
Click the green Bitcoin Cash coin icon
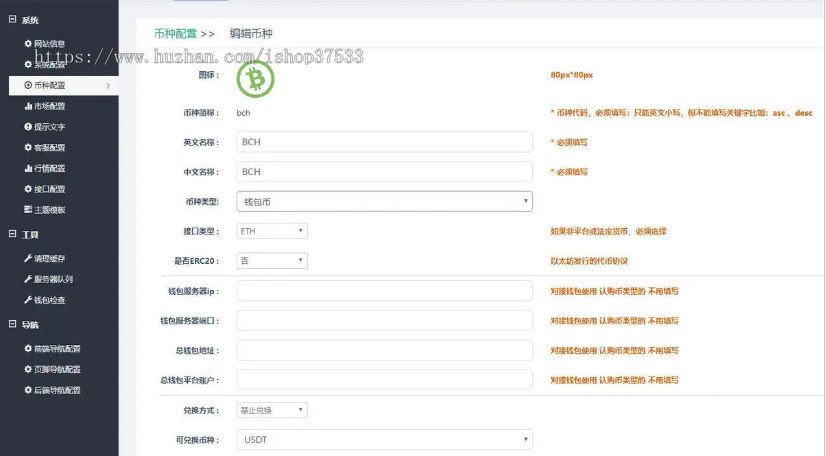tap(255, 80)
